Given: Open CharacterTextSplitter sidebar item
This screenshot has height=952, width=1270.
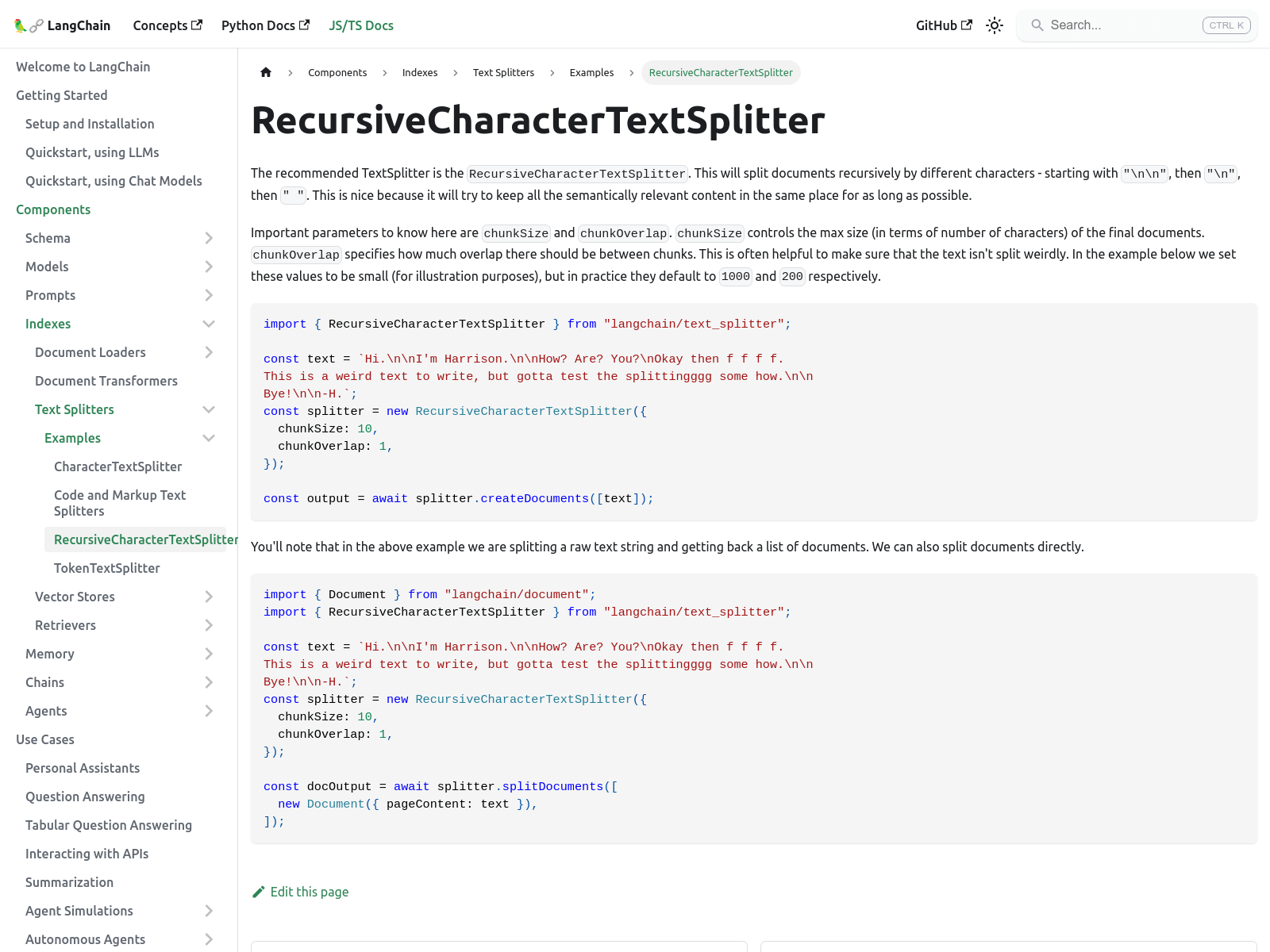Looking at the screenshot, I should (x=117, y=466).
